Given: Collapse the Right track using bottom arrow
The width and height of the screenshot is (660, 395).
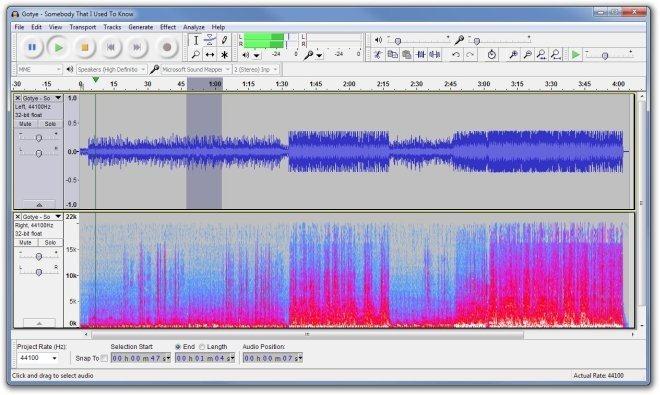Looking at the screenshot, I should tap(39, 323).
